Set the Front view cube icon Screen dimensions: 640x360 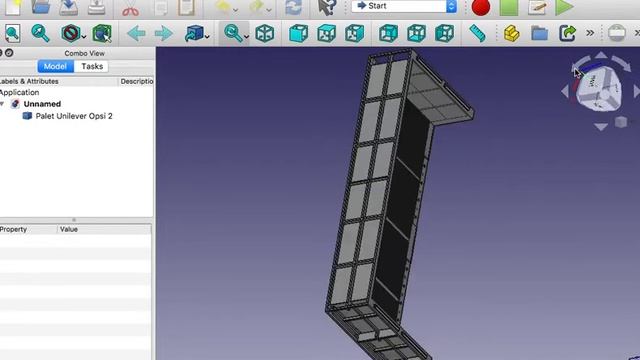tap(298, 33)
